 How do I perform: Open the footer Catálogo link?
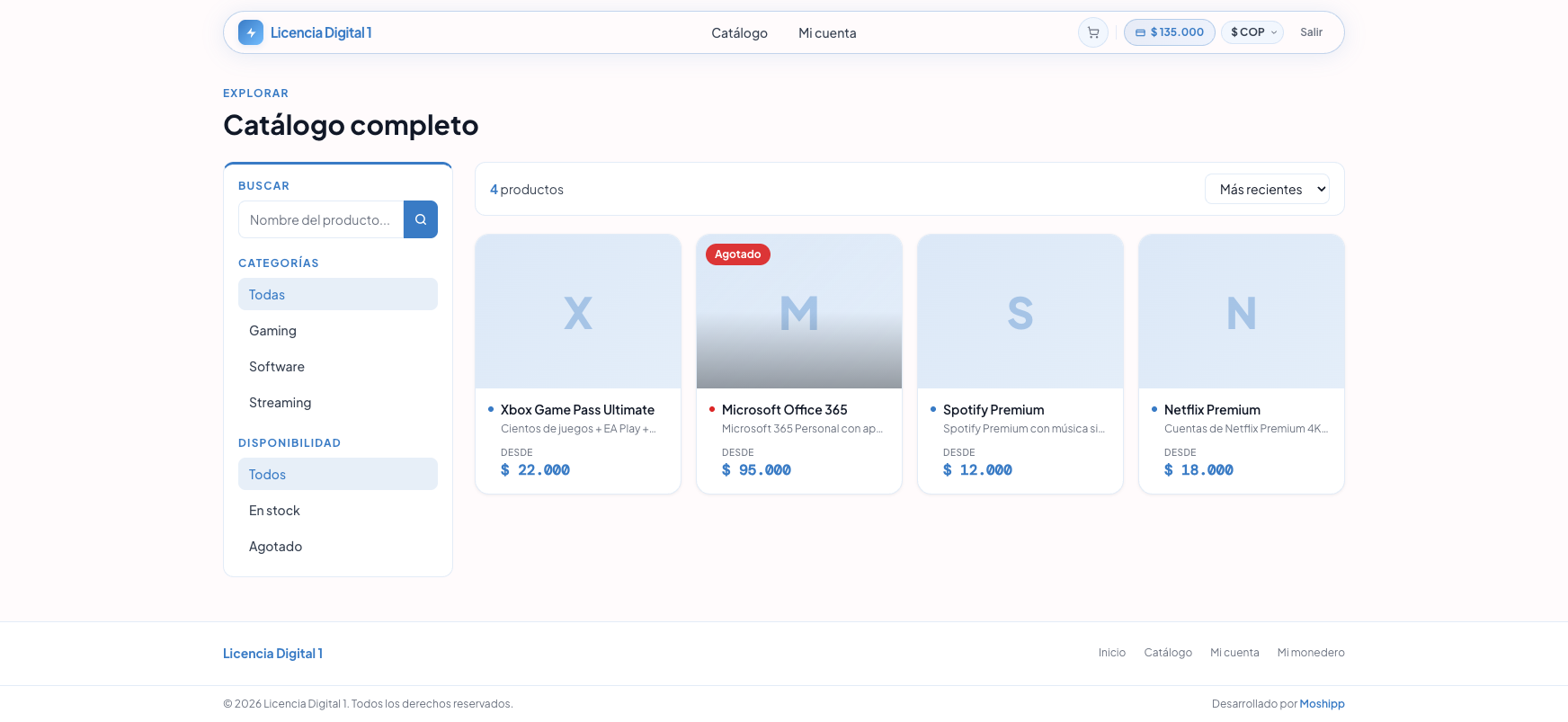coord(1168,653)
